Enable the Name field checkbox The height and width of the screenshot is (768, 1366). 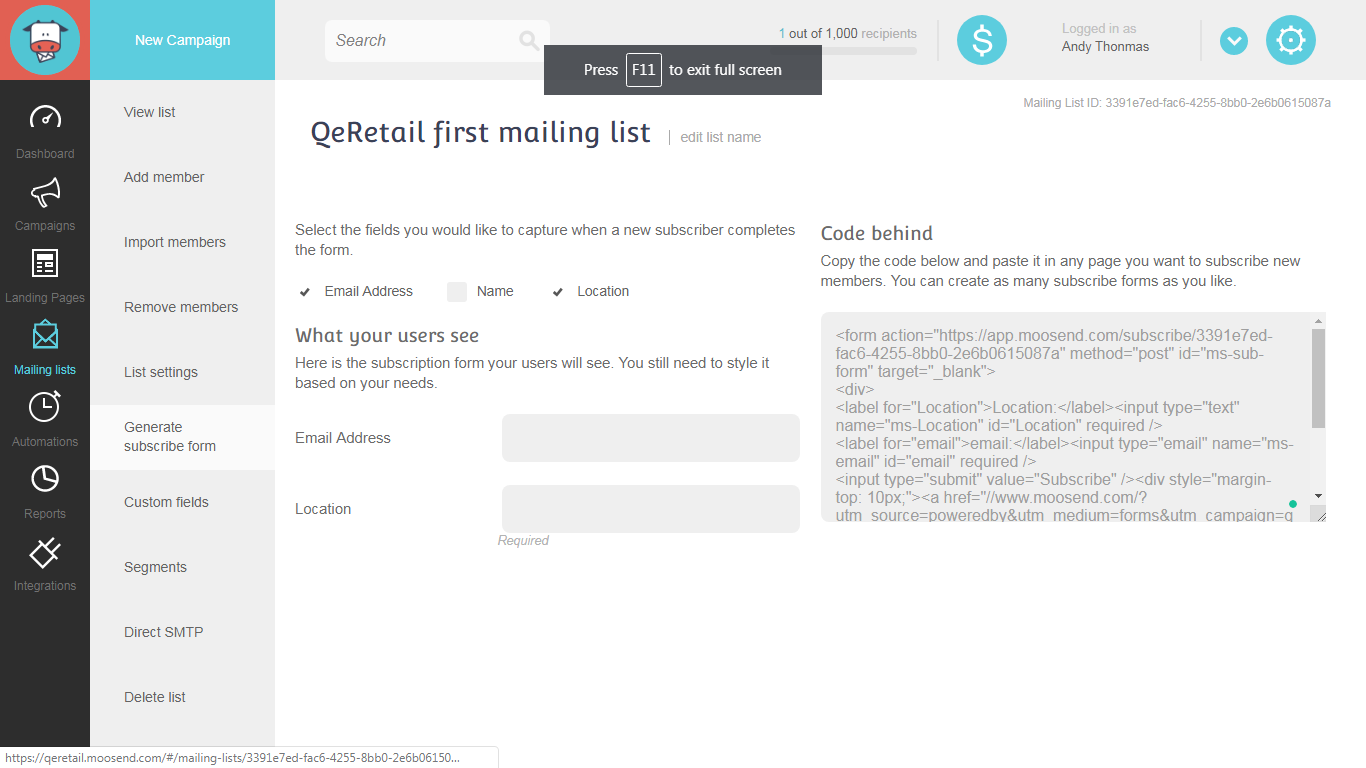click(457, 292)
